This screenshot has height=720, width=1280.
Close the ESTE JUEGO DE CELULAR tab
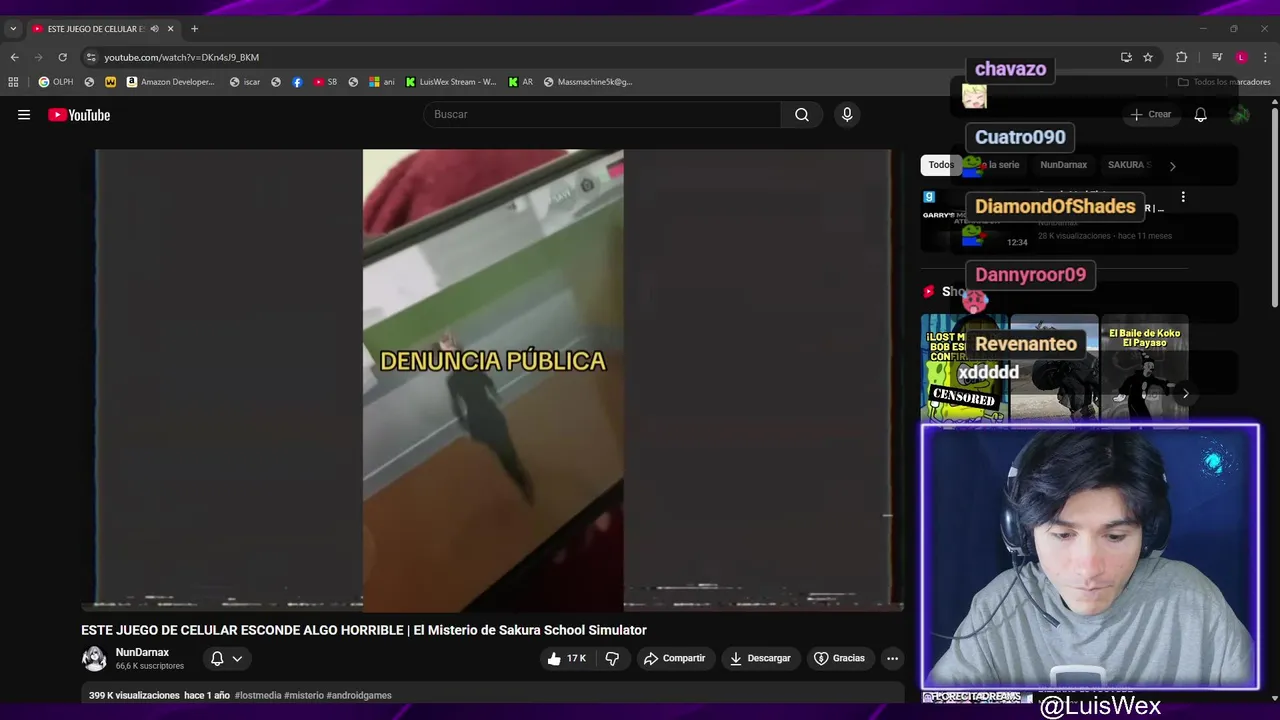click(171, 29)
